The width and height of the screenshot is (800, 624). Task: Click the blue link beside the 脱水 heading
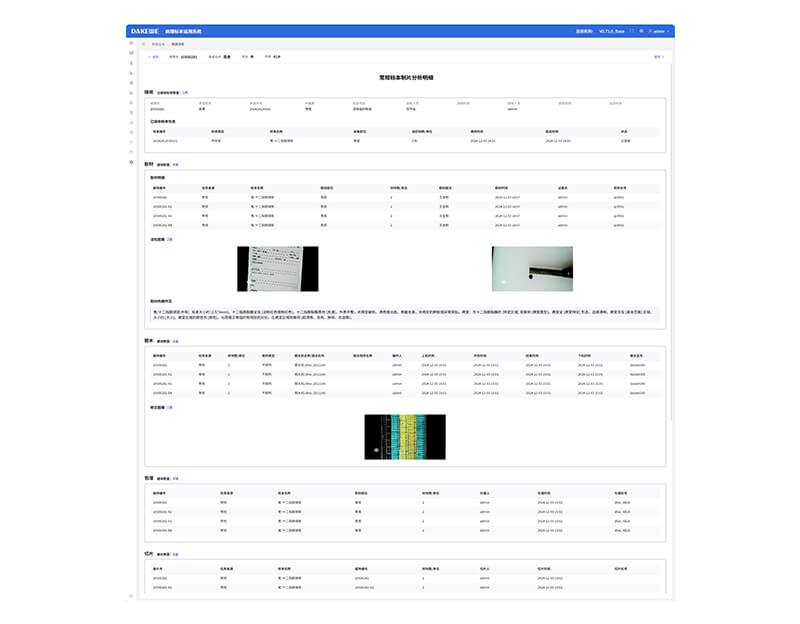pos(176,341)
